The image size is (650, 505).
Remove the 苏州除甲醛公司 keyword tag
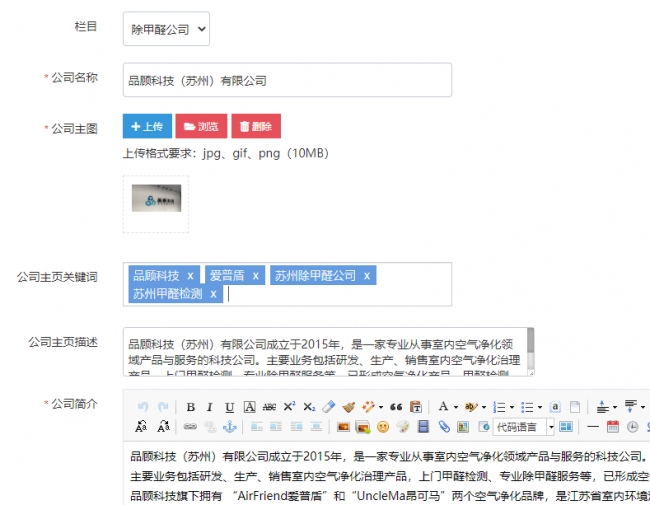click(367, 276)
